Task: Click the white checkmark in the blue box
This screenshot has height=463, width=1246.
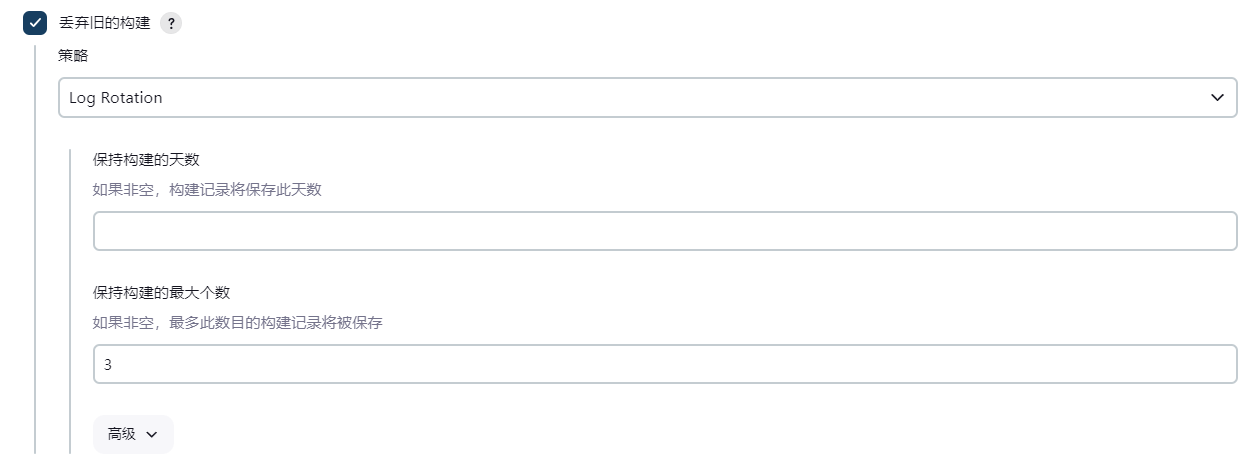Action: pyautogui.click(x=35, y=23)
